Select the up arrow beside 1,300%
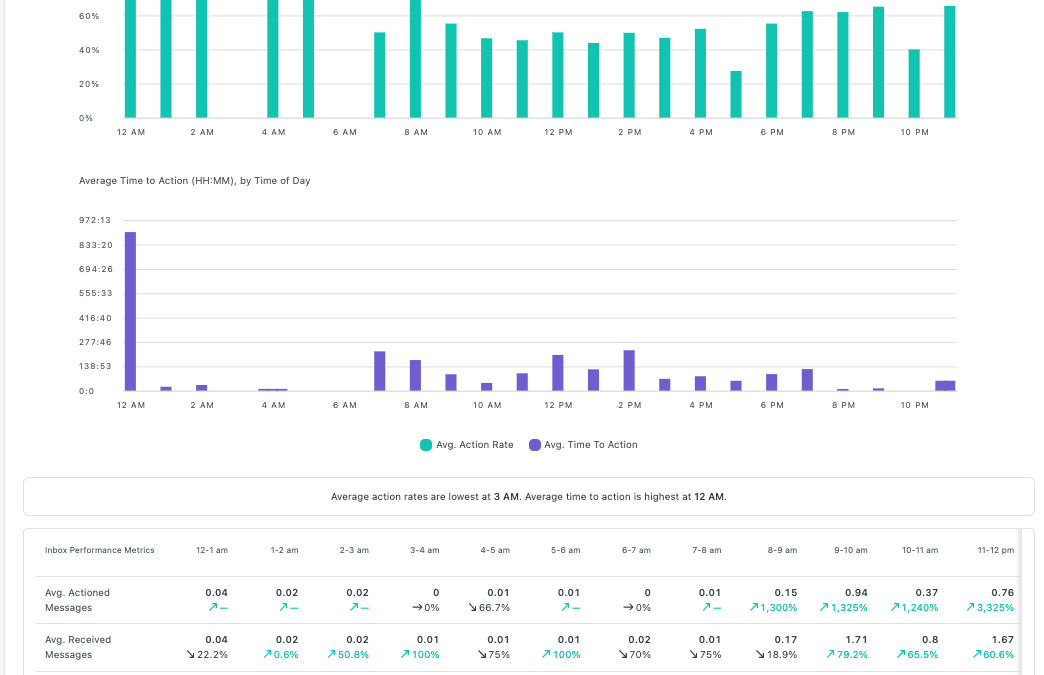1044x675 pixels. click(x=752, y=607)
